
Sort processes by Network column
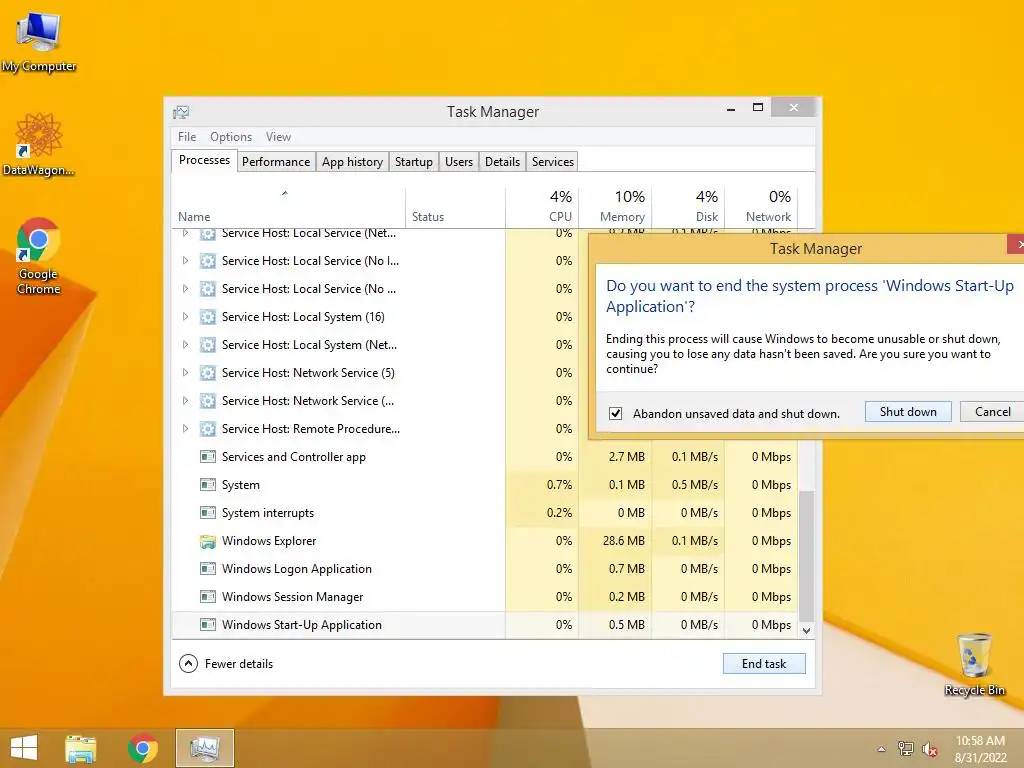coord(761,208)
